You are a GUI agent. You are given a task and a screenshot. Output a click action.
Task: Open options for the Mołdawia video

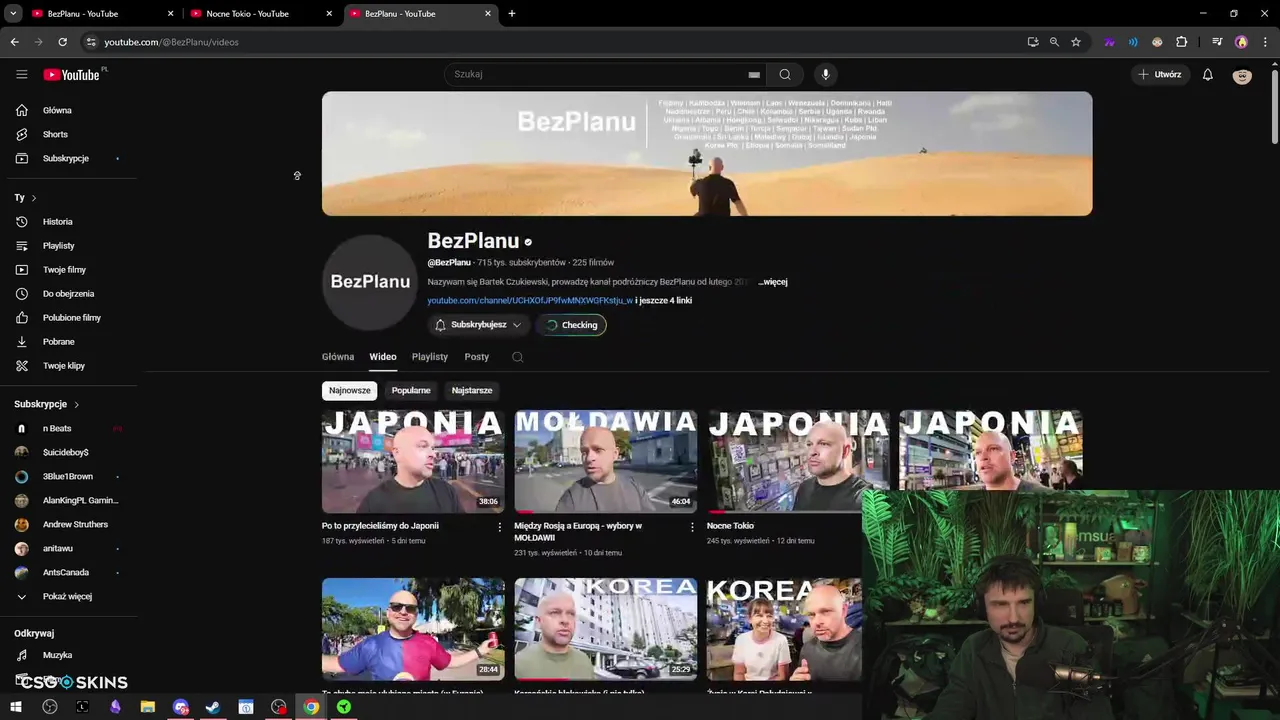pyautogui.click(x=692, y=527)
